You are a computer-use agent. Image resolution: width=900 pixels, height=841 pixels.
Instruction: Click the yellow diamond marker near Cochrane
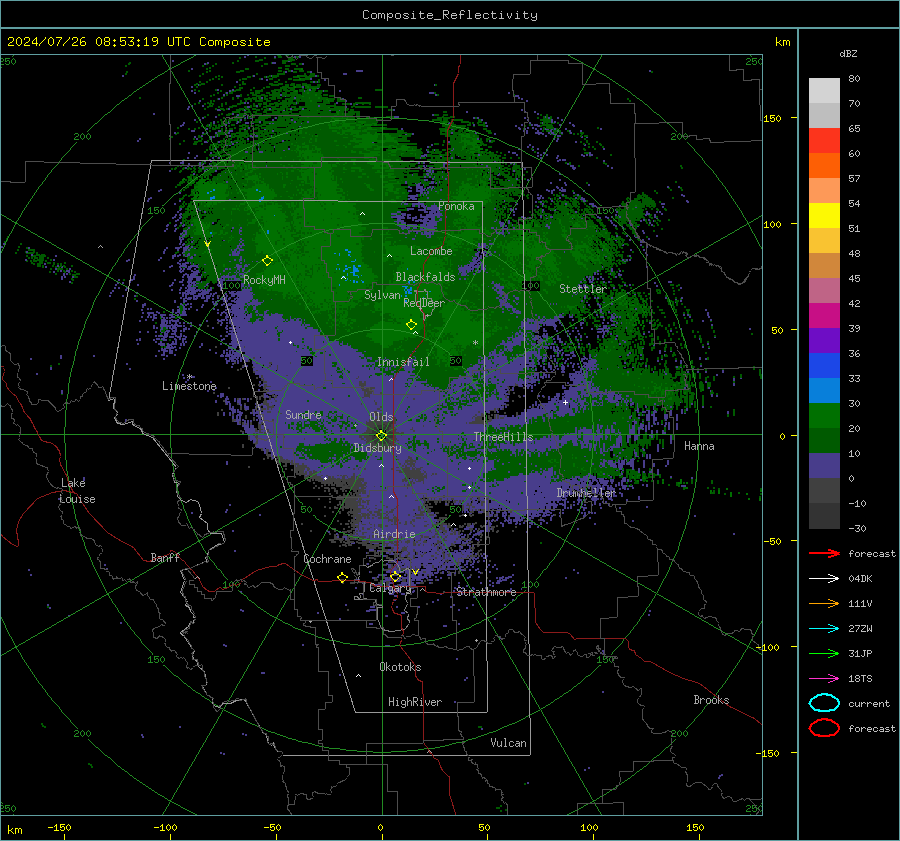coord(342,577)
